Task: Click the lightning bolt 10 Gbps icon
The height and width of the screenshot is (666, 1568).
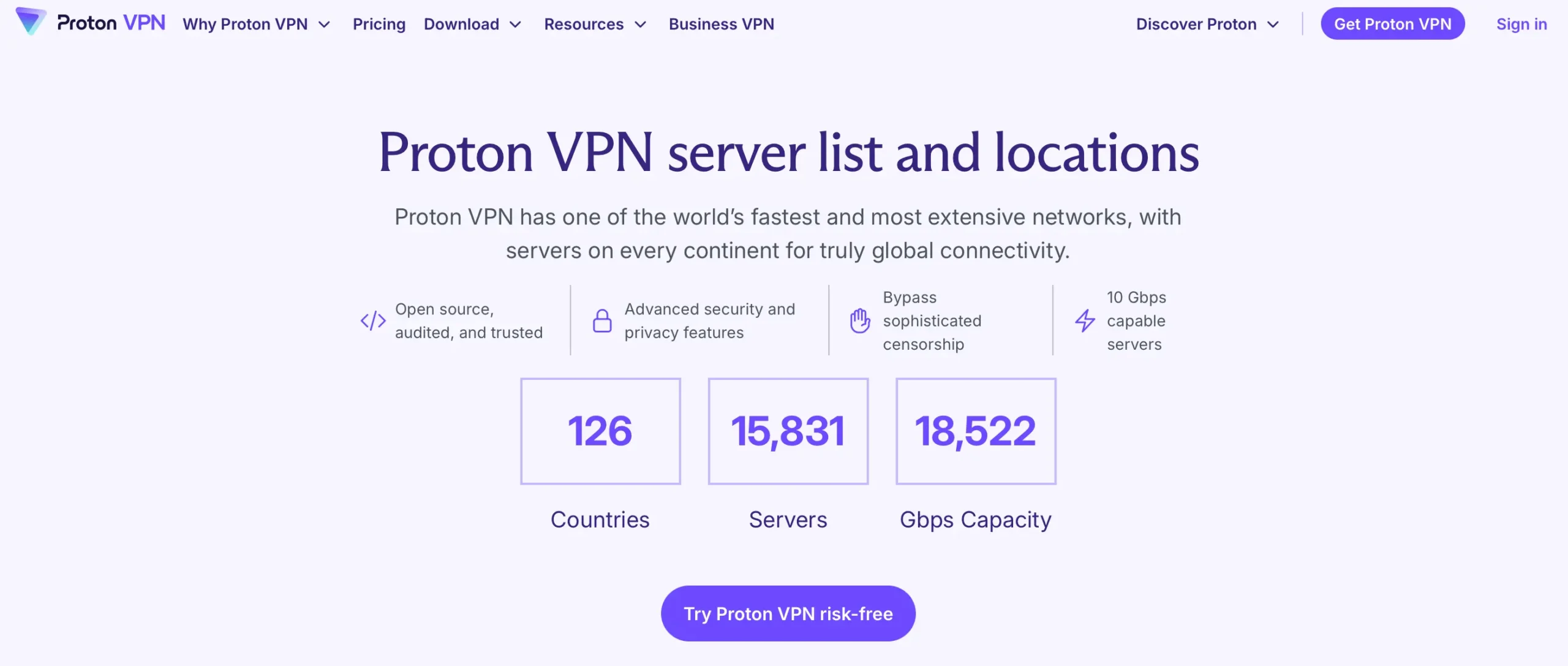Action: 1085,320
